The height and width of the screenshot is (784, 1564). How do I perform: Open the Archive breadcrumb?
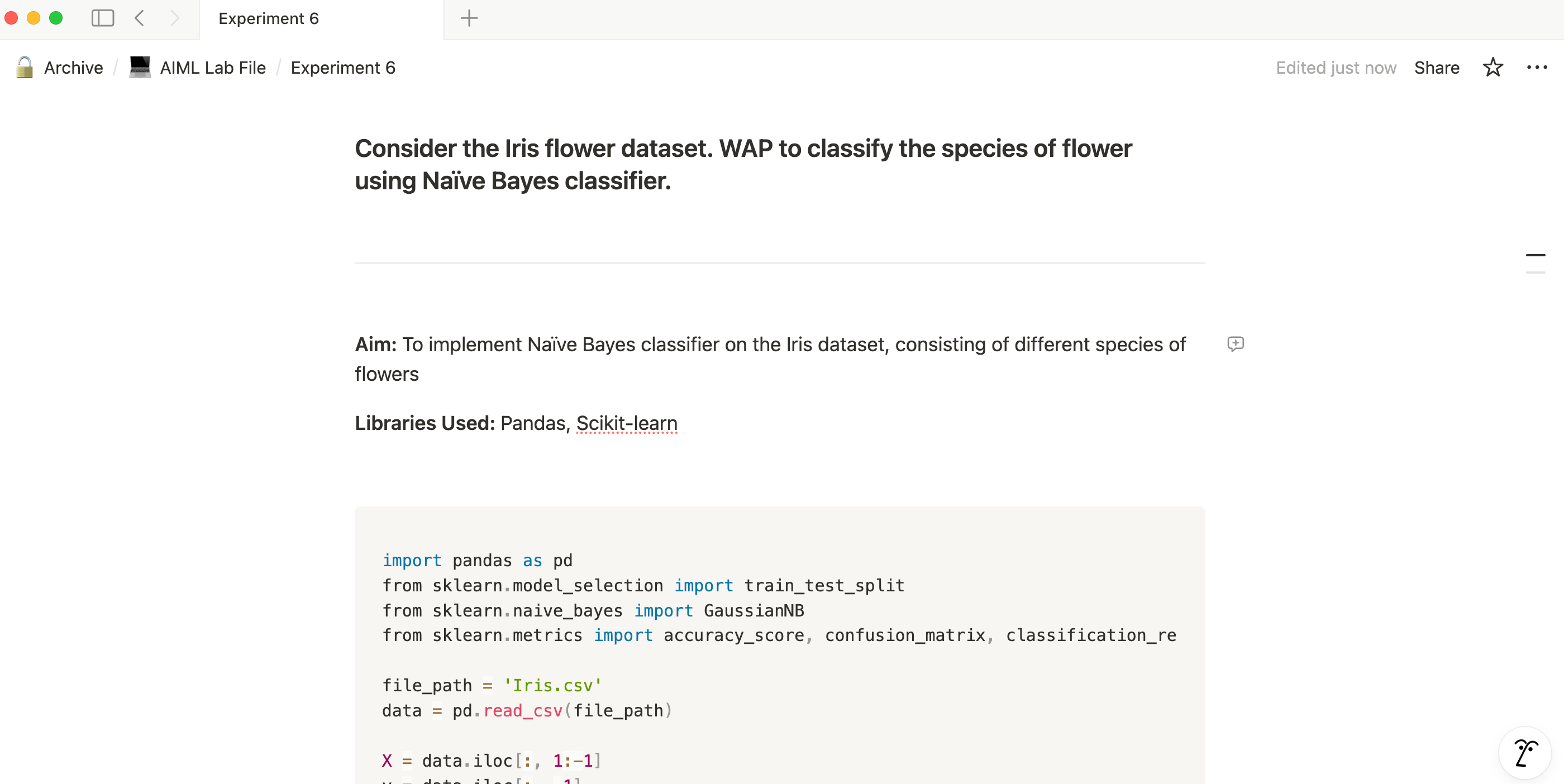click(x=73, y=68)
